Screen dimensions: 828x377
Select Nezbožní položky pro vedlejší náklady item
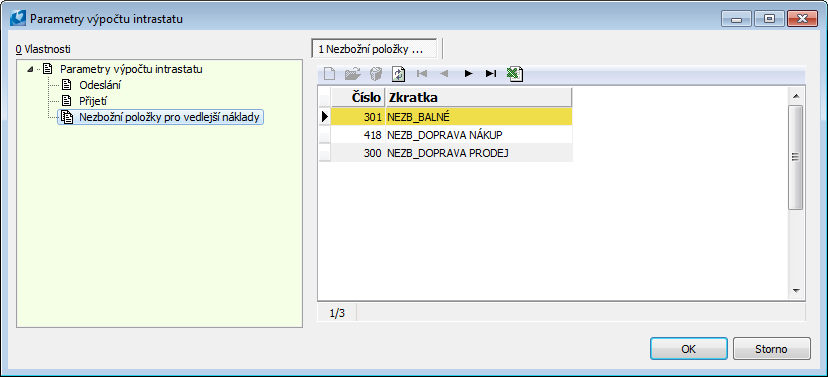(169, 117)
